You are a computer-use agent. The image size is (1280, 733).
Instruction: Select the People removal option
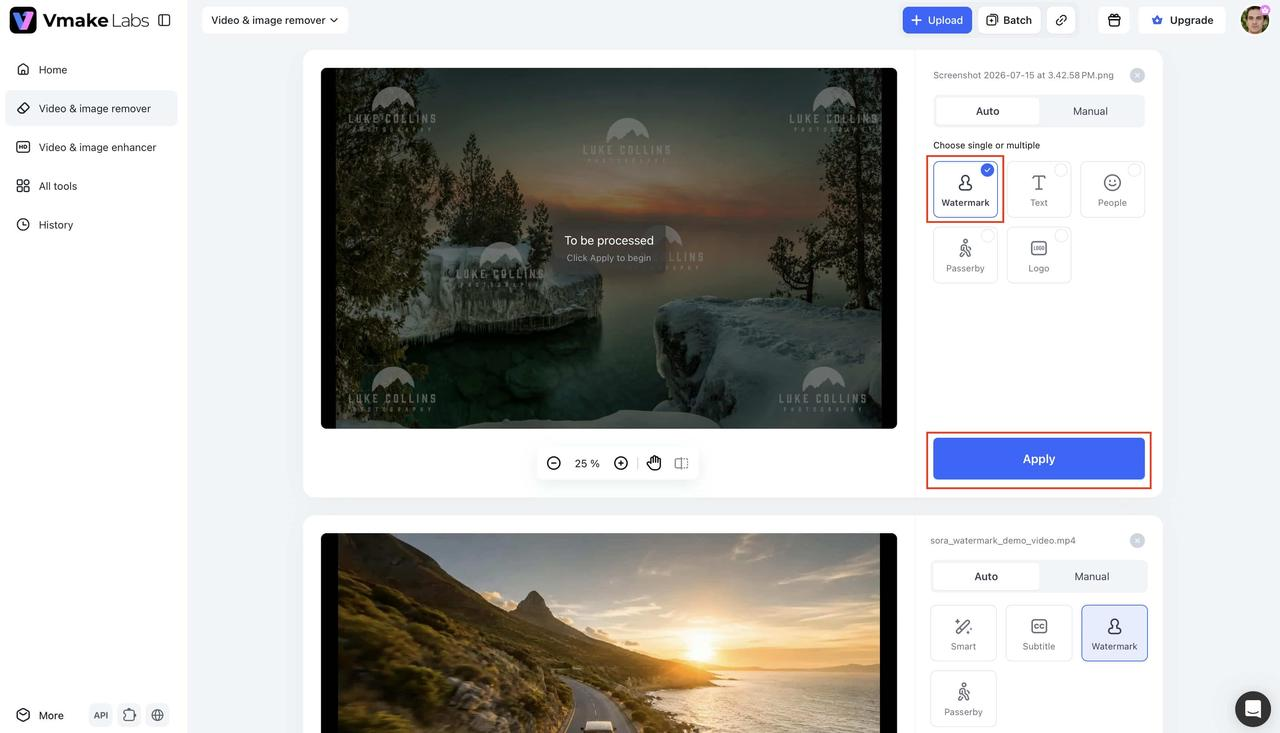[1112, 189]
